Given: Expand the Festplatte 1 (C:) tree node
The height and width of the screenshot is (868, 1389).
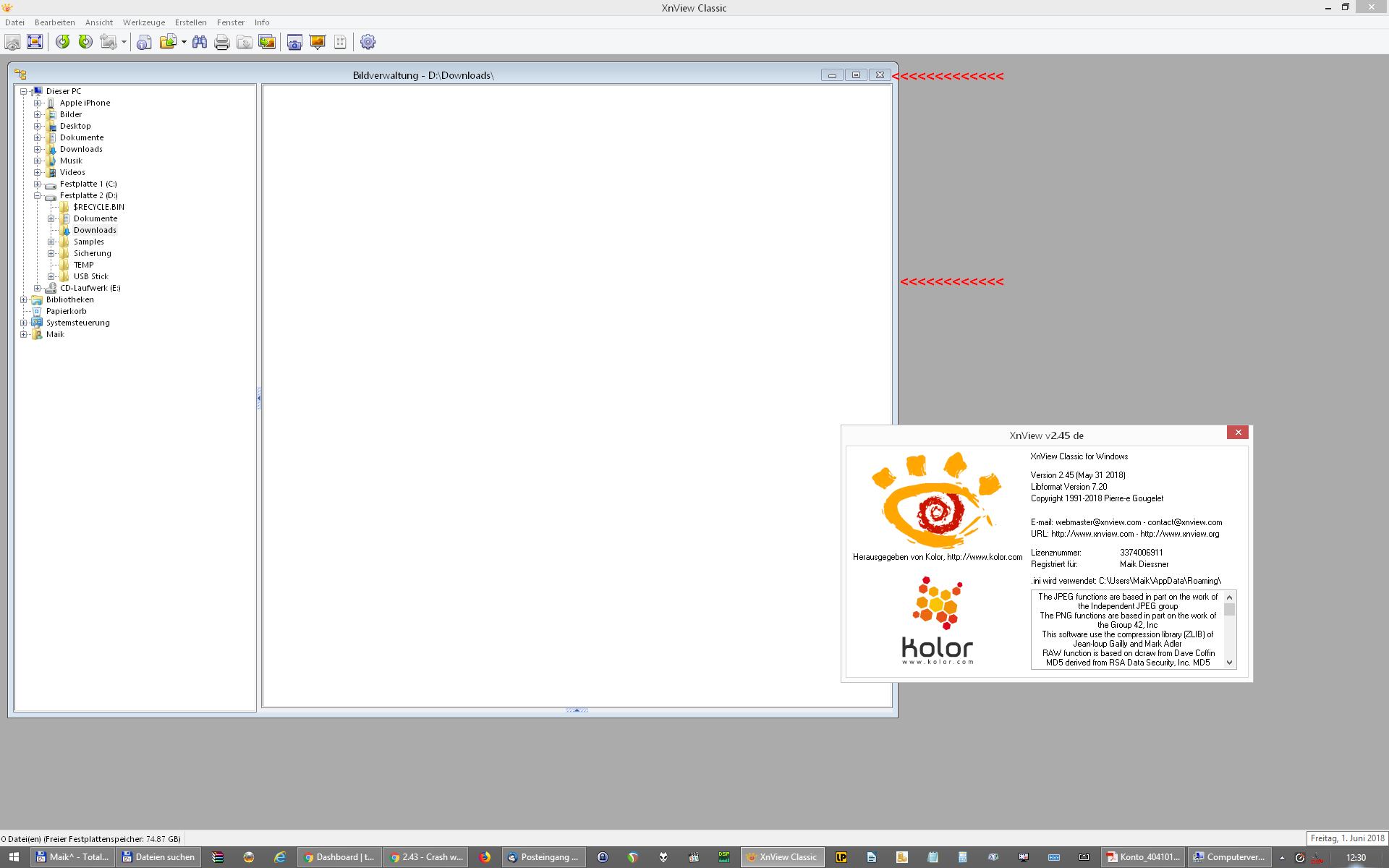Looking at the screenshot, I should (38, 184).
